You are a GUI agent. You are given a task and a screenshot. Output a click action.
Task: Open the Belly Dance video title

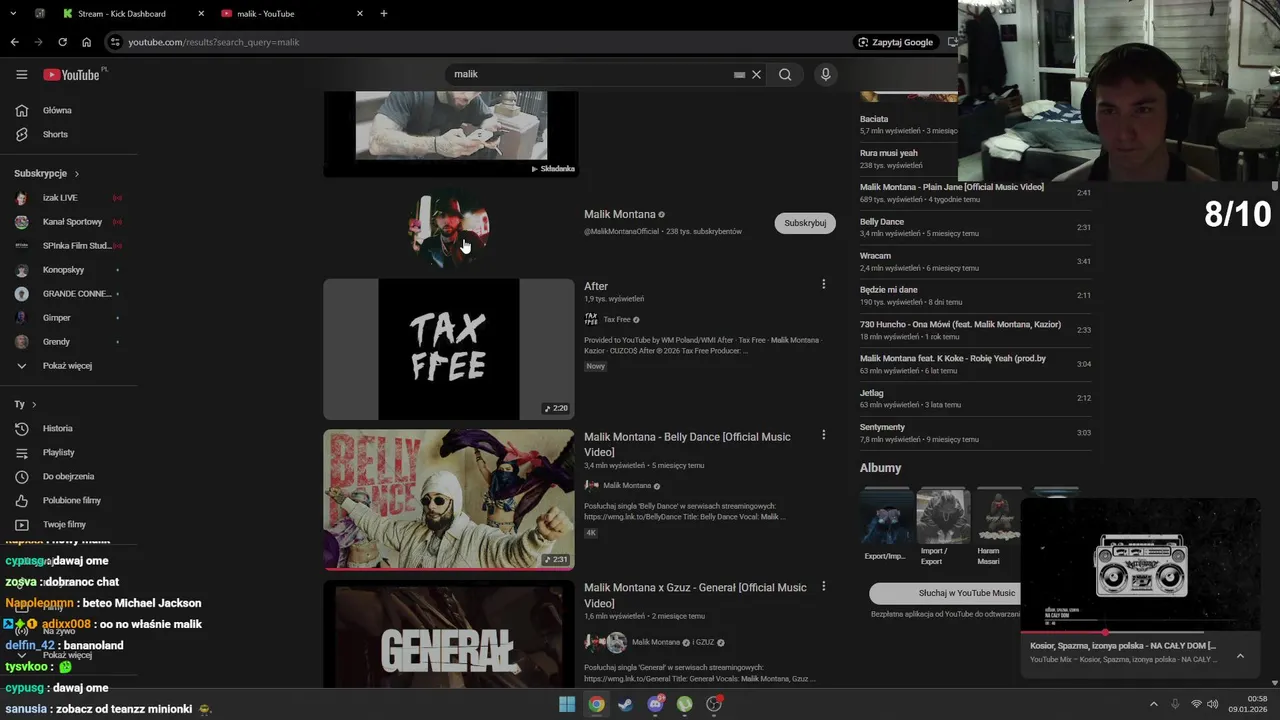tap(687, 444)
